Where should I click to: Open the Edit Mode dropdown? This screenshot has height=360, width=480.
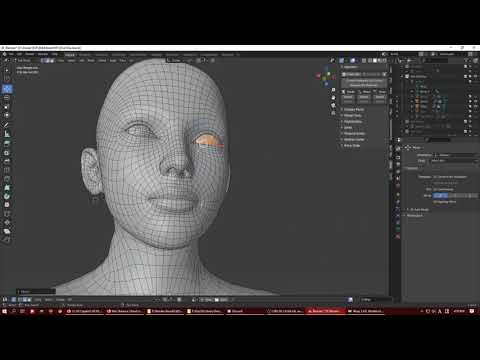[x=25, y=60]
